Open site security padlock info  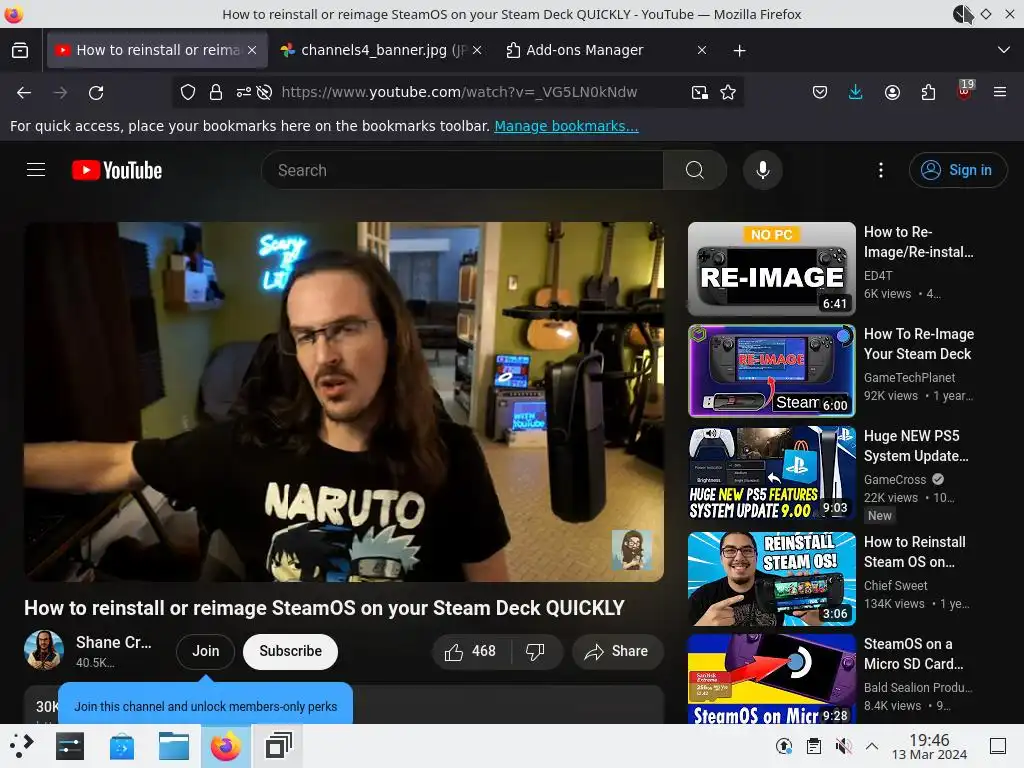click(216, 93)
